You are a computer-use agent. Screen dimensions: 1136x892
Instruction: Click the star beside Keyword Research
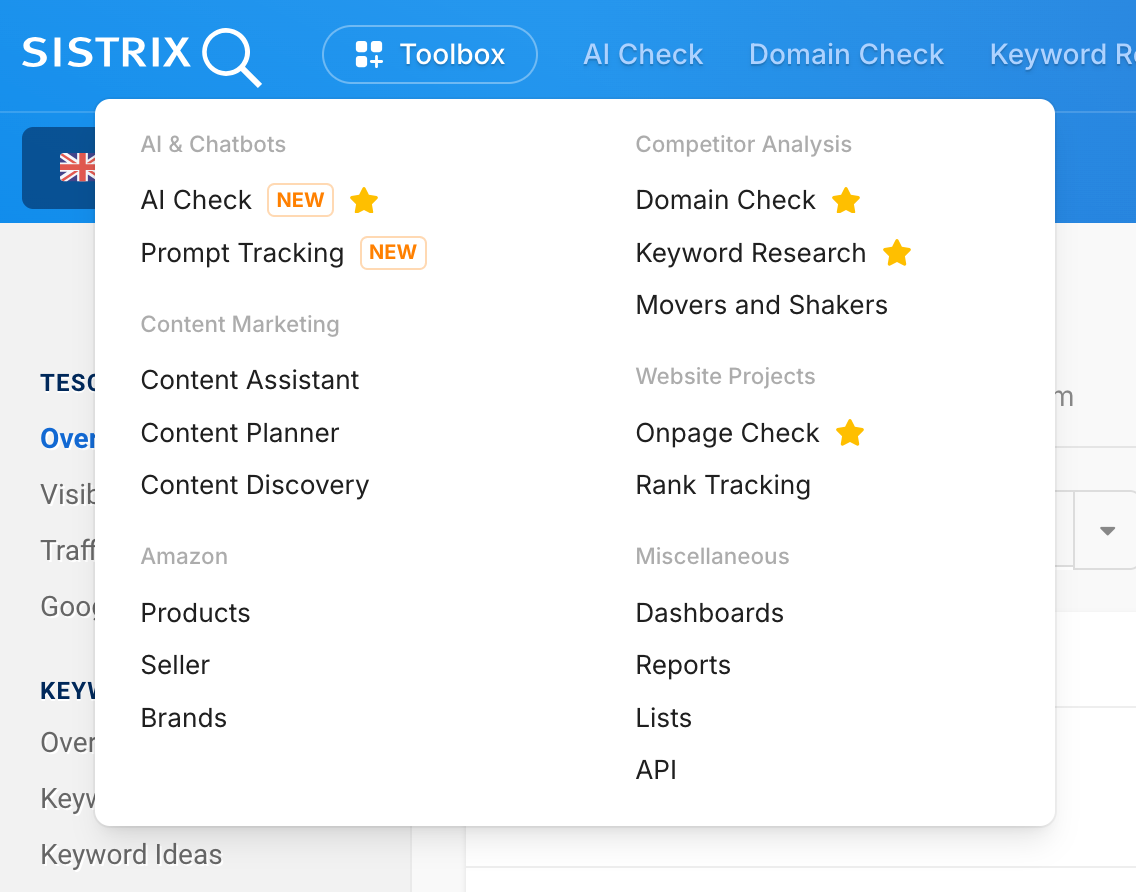pos(897,253)
